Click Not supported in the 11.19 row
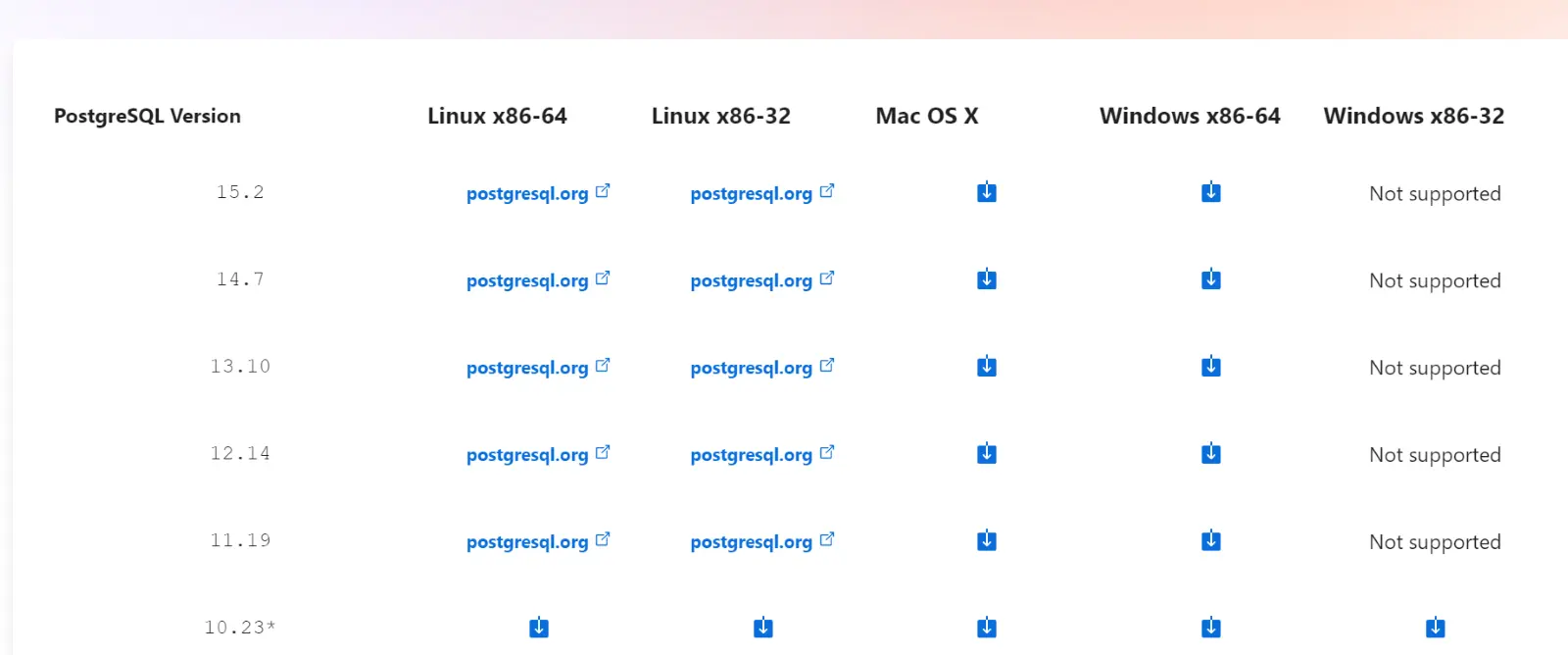 pyautogui.click(x=1435, y=542)
